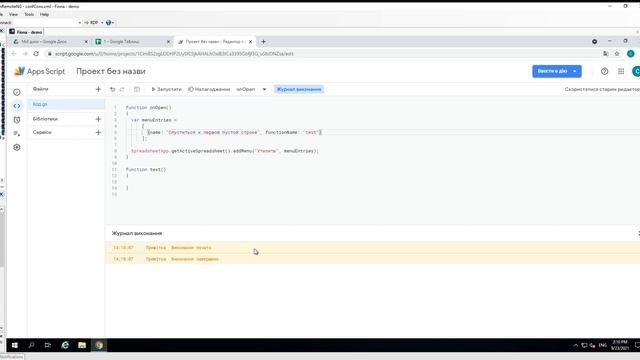The image size is (640, 360).
Task: Open the Help menu in mRemoteNG
Action: coord(44,14)
